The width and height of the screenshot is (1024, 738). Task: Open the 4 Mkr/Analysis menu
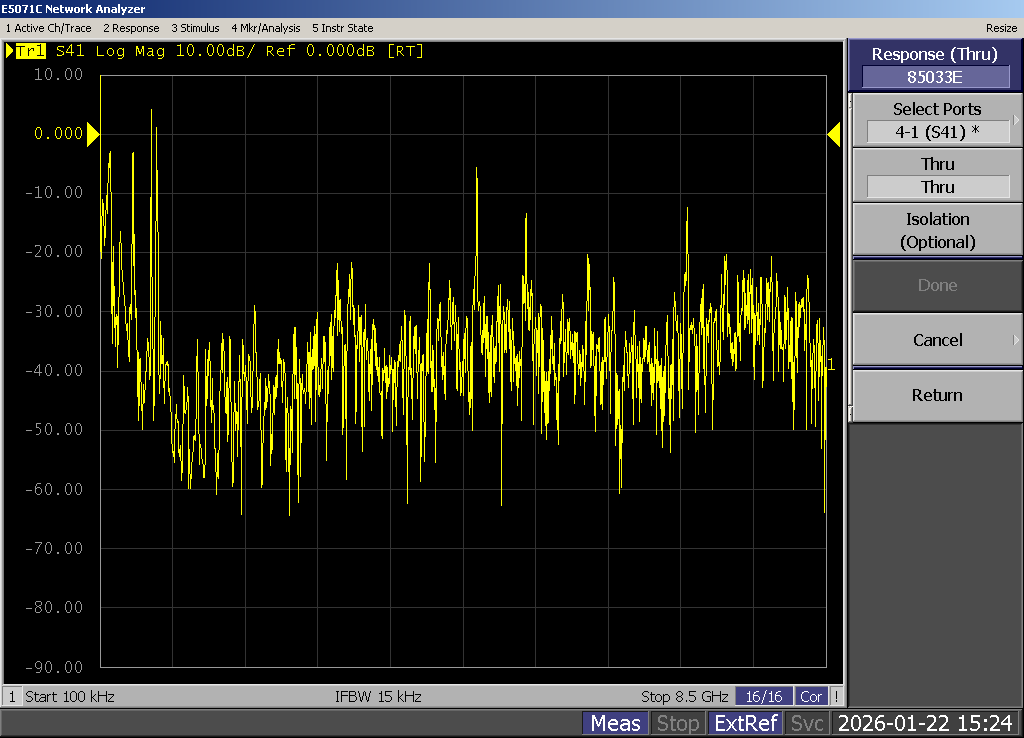265,28
